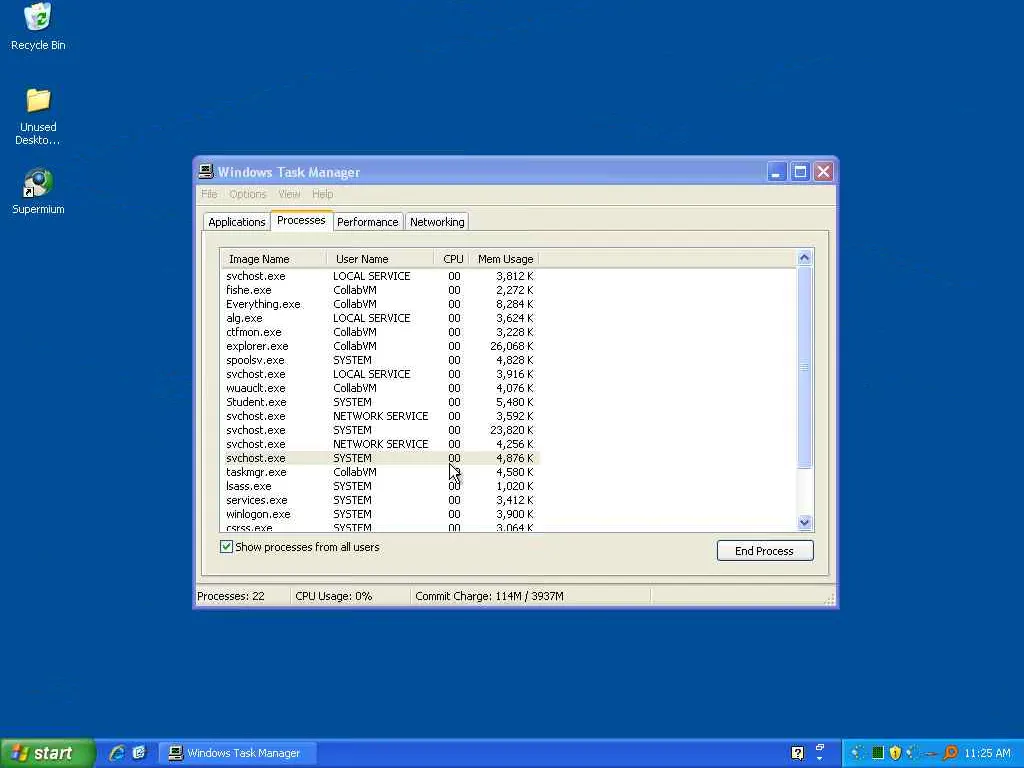Click the orange Everything search tray icon
This screenshot has width=1024, height=768.
point(950,753)
